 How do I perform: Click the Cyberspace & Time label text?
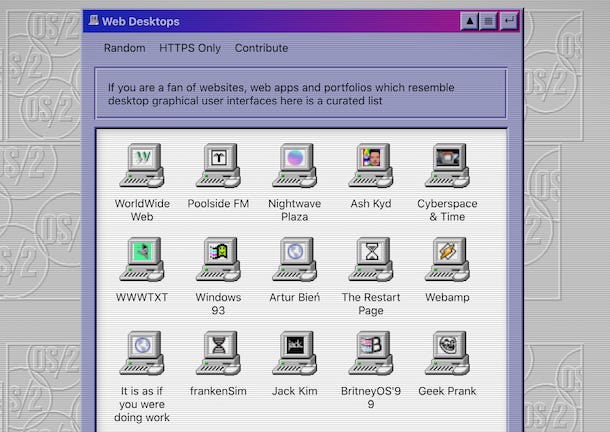447,210
